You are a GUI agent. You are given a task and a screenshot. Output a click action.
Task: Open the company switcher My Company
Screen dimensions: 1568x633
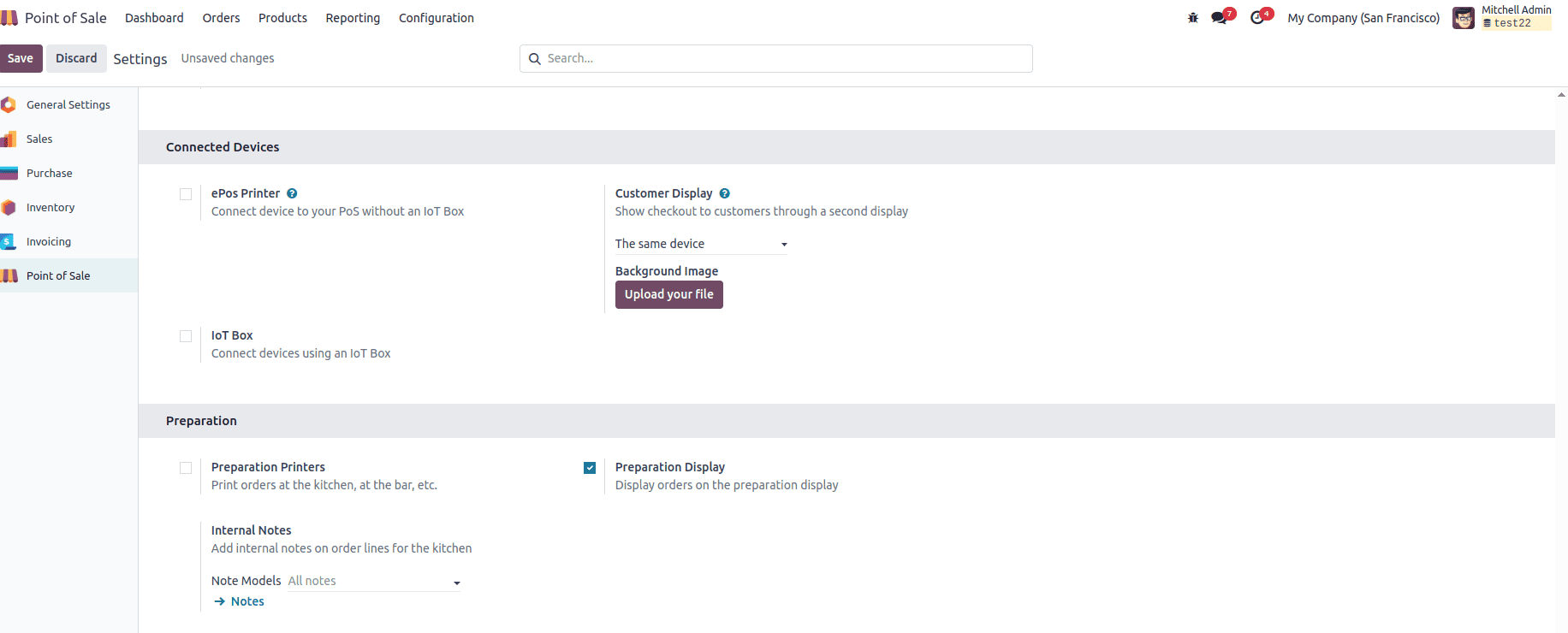(x=1363, y=18)
